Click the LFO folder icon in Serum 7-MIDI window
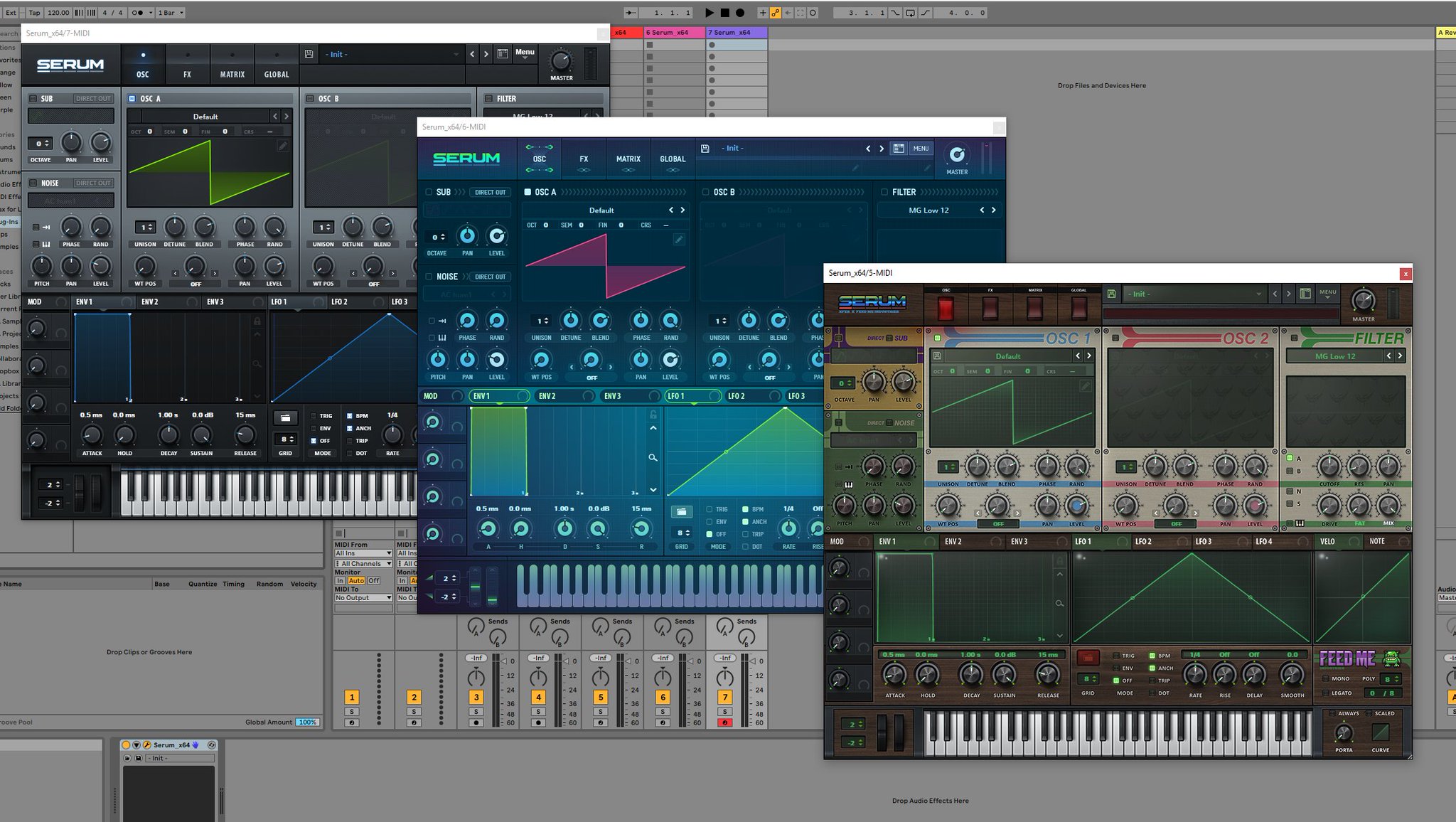The width and height of the screenshot is (1456, 822). (x=285, y=417)
